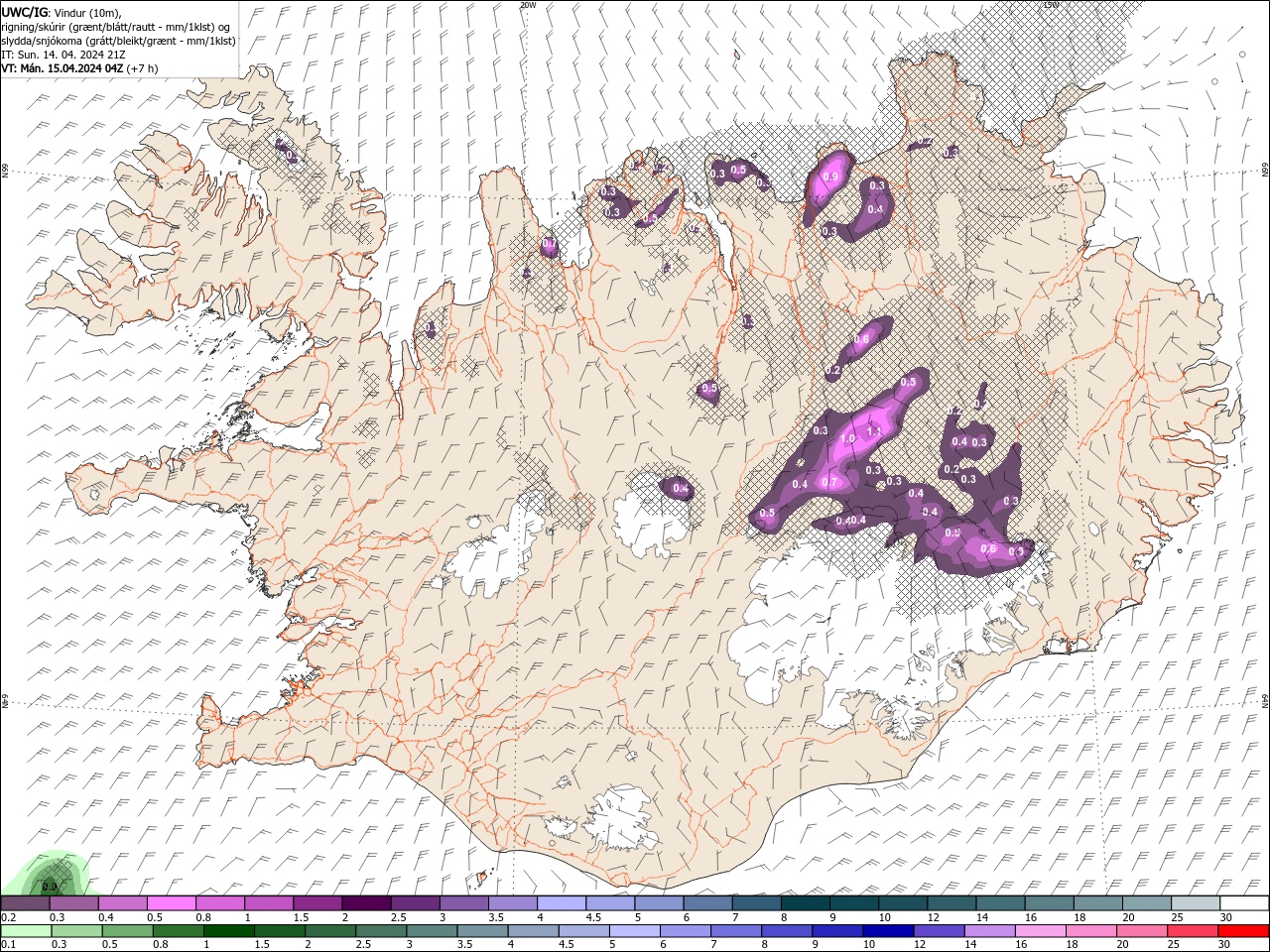The width and height of the screenshot is (1270, 952).
Task: Click the "IT: Sun. 14. 04. 2024 21Z" line
Action: (63, 55)
